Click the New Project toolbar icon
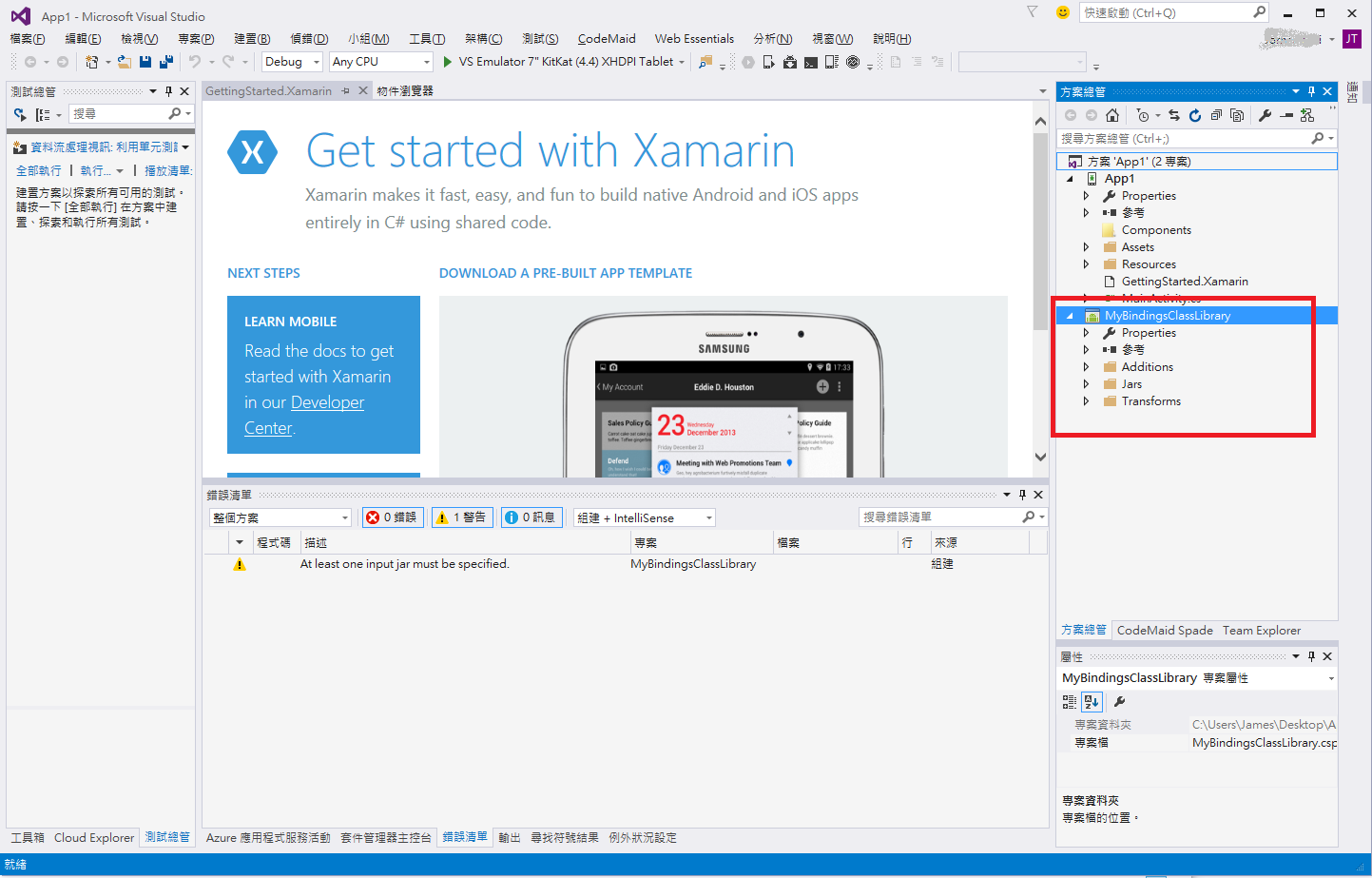The width and height of the screenshot is (1372, 878). pos(91,62)
